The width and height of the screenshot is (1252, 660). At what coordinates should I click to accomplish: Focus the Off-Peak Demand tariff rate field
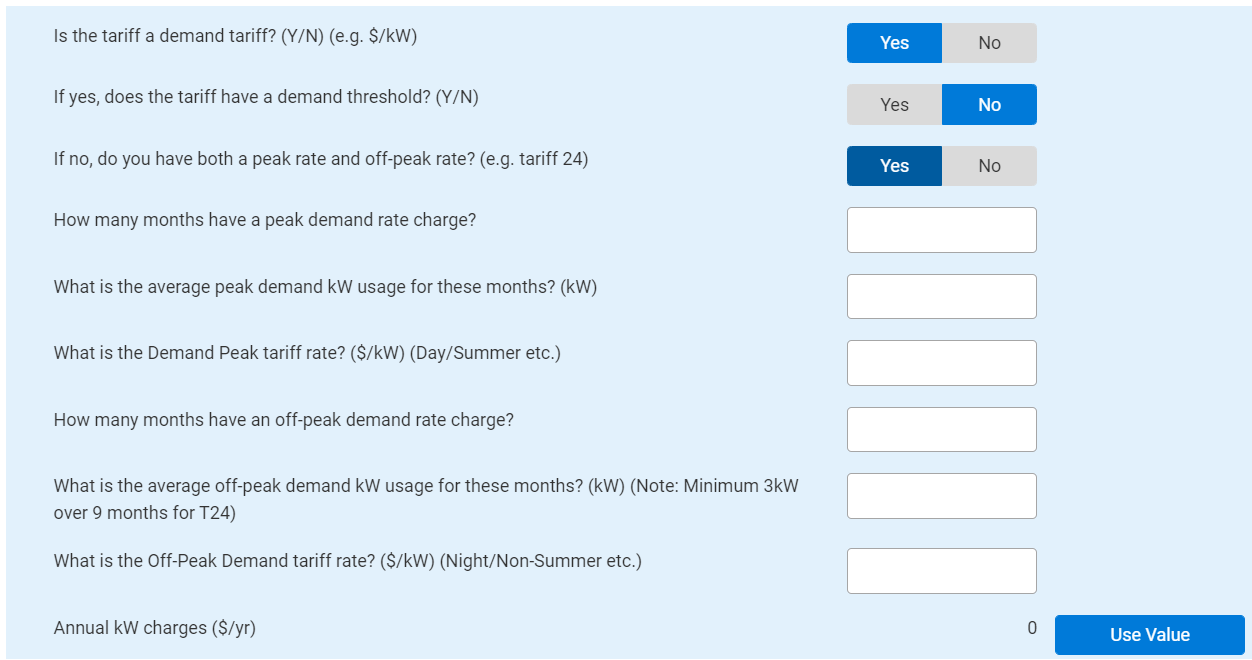[941, 571]
